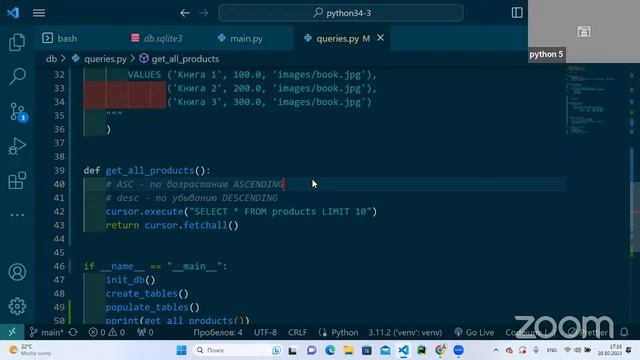
Task: Go forward with the right arrow
Action: point(203,13)
